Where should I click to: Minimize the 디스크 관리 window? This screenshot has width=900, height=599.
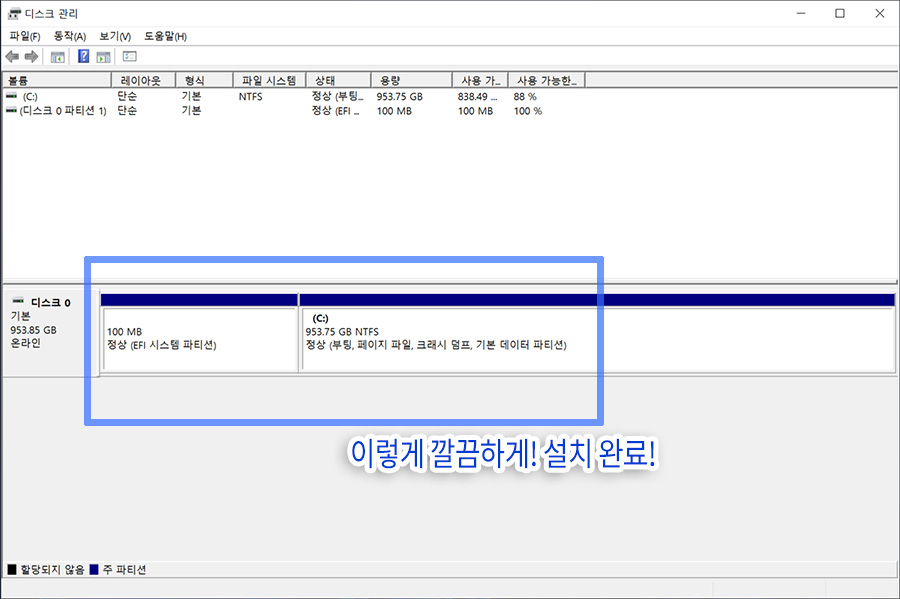pyautogui.click(x=801, y=13)
